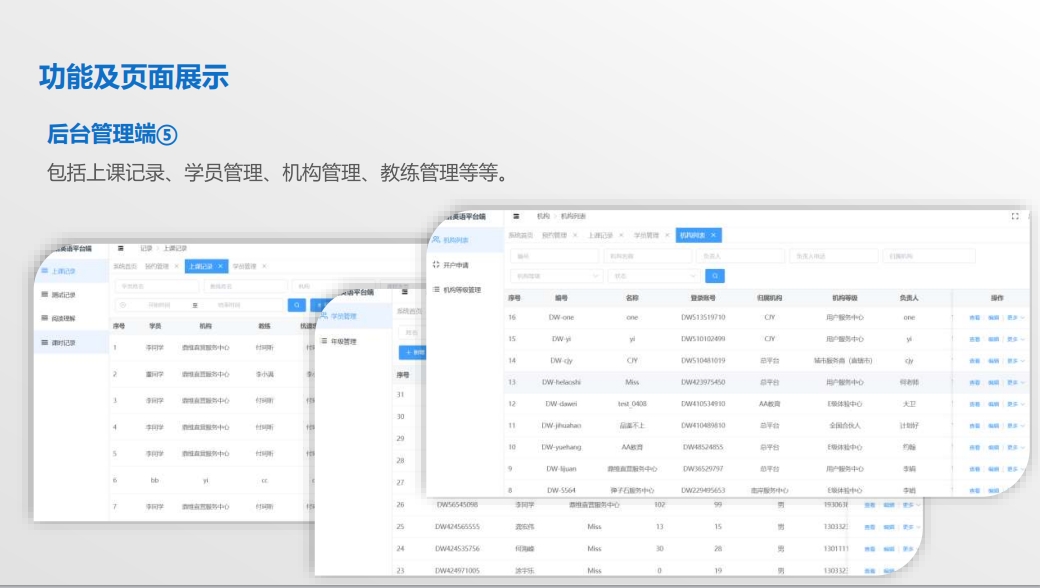Focus the 归属机构 input in 机构列表 filters
The width and height of the screenshot is (1040, 588).
[x=929, y=256]
